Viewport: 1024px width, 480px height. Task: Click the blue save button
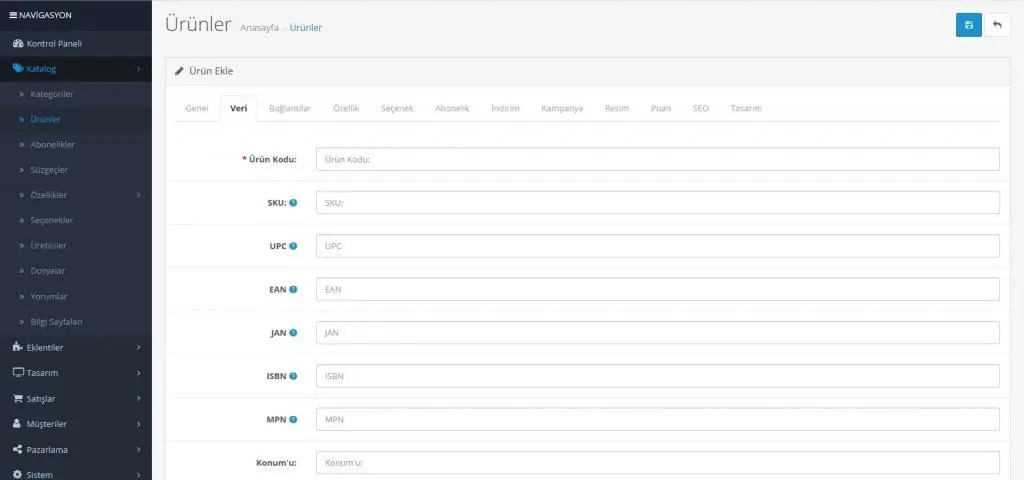(x=968, y=25)
